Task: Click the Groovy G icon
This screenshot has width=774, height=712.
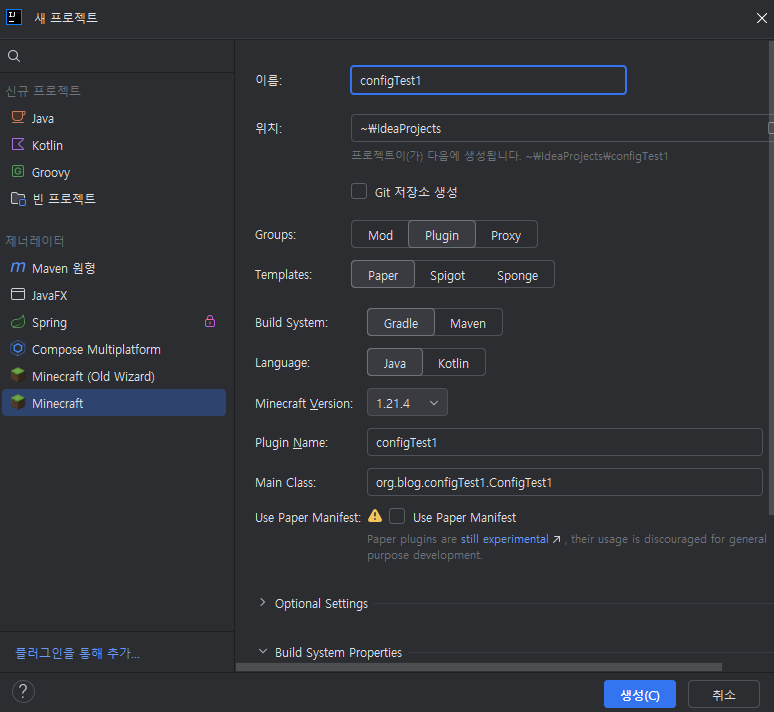Action: coord(18,171)
